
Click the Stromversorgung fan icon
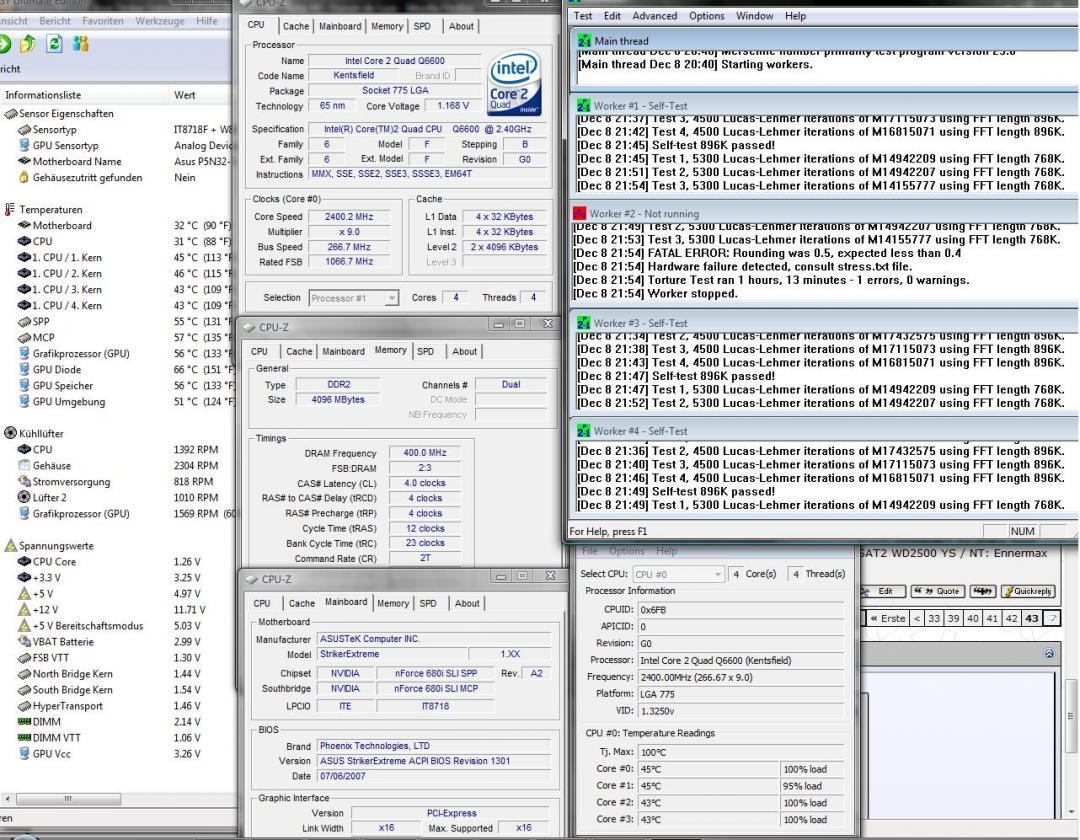tap(24, 481)
